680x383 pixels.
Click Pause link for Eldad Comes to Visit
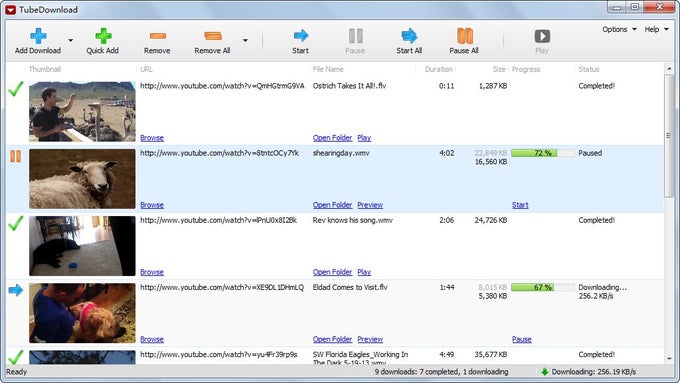pos(522,339)
